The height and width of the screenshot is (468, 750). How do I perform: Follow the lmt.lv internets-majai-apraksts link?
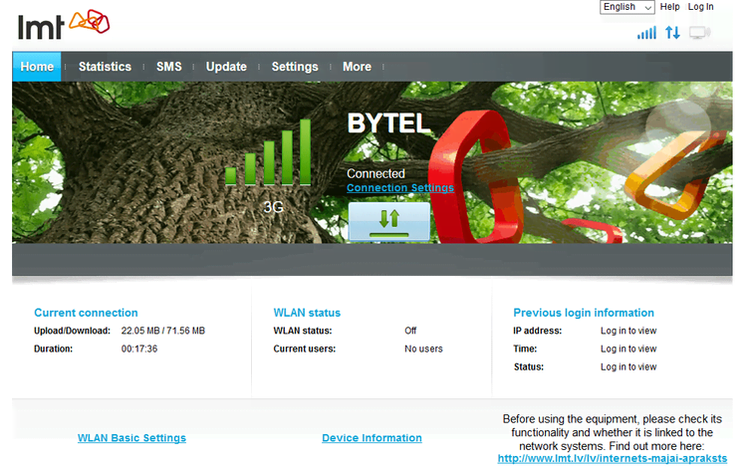612,458
